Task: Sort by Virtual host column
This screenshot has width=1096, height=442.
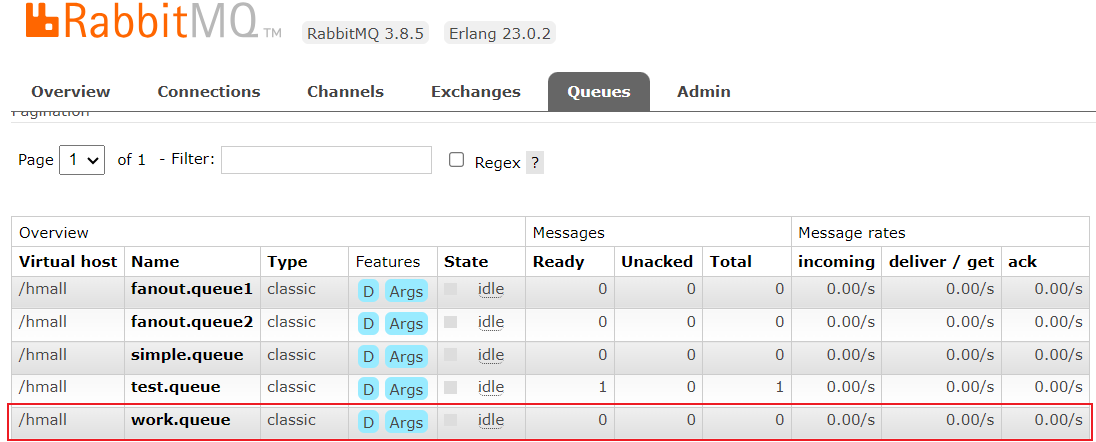Action: click(68, 262)
